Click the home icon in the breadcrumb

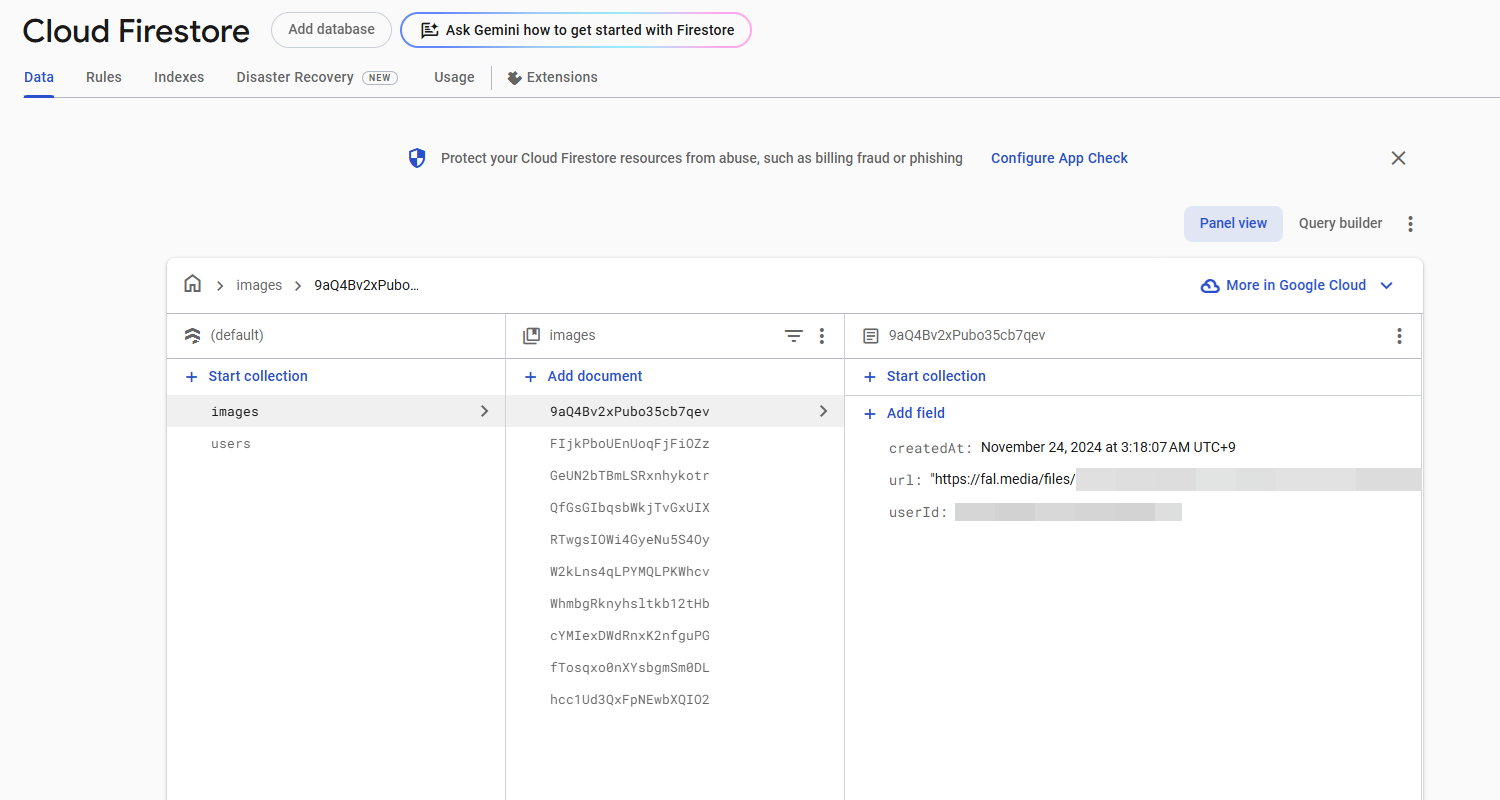point(192,284)
